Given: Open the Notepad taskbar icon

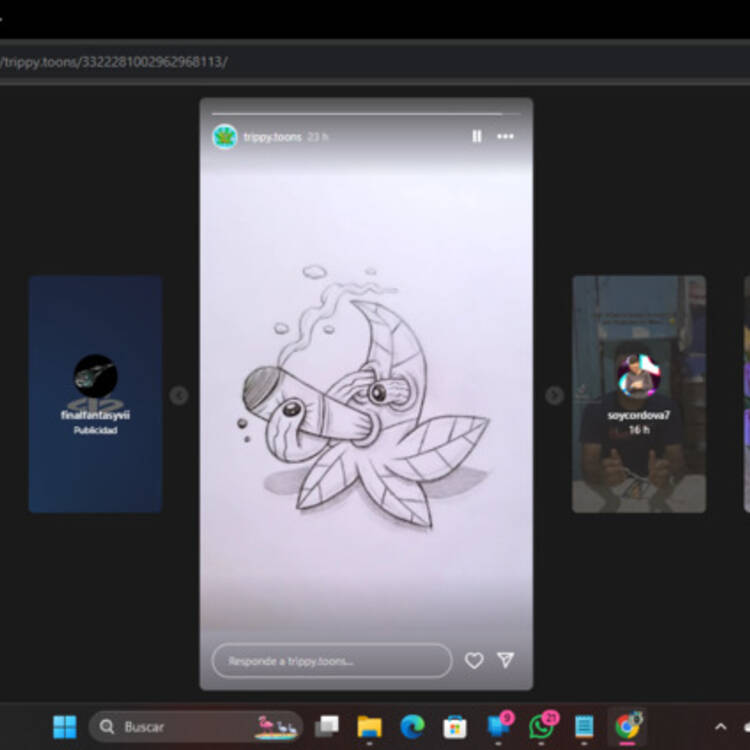Looking at the screenshot, I should pos(584,727).
